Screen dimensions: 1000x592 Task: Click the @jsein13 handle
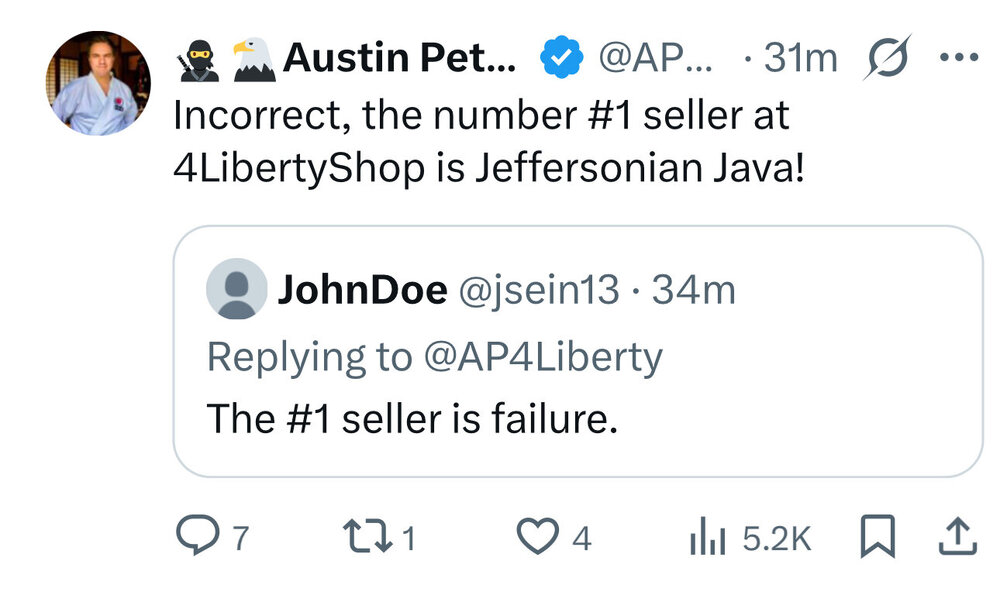pos(539,291)
